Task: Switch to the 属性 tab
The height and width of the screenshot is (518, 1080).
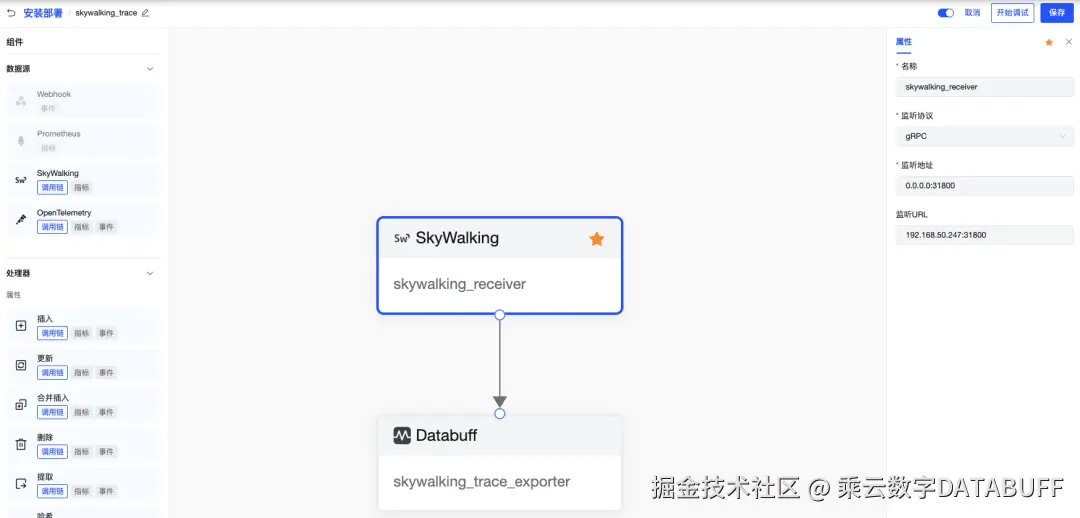Action: point(903,42)
